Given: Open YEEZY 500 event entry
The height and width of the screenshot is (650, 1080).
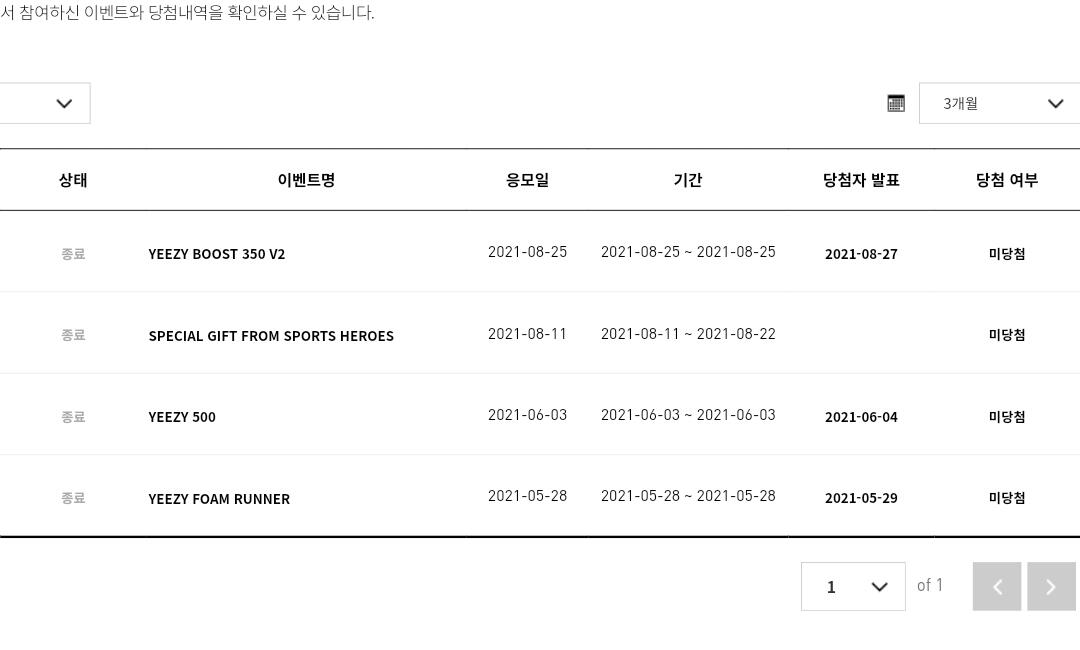Looking at the screenshot, I should (x=182, y=417).
